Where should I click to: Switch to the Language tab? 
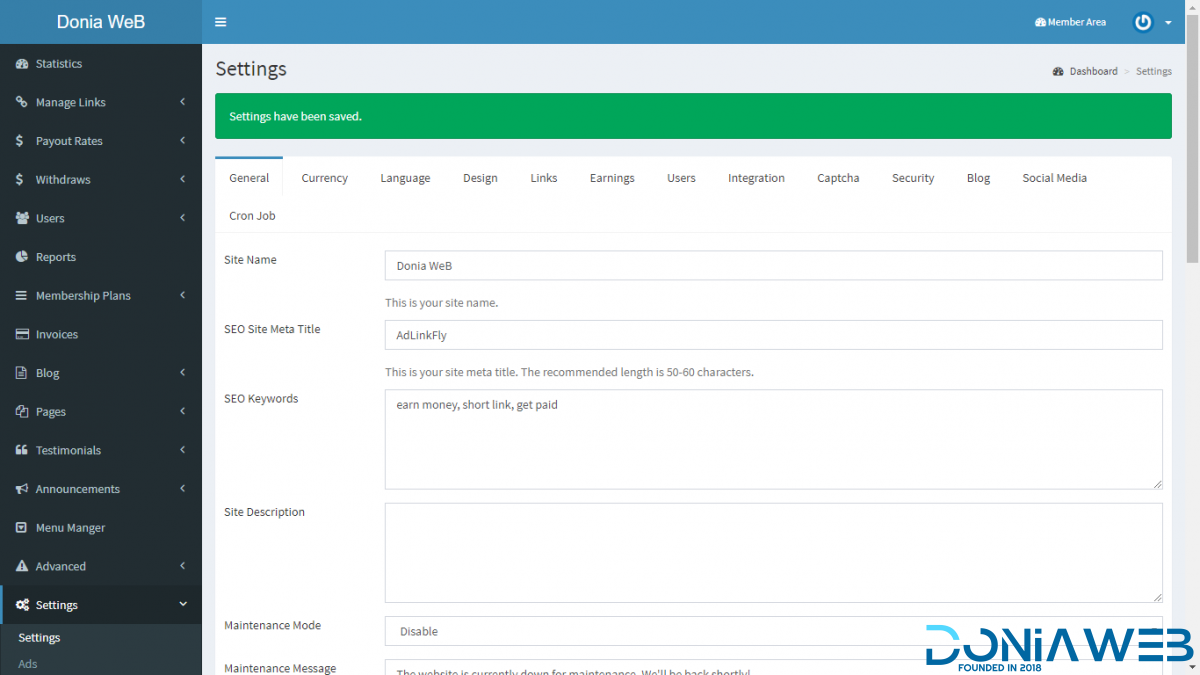pos(405,178)
